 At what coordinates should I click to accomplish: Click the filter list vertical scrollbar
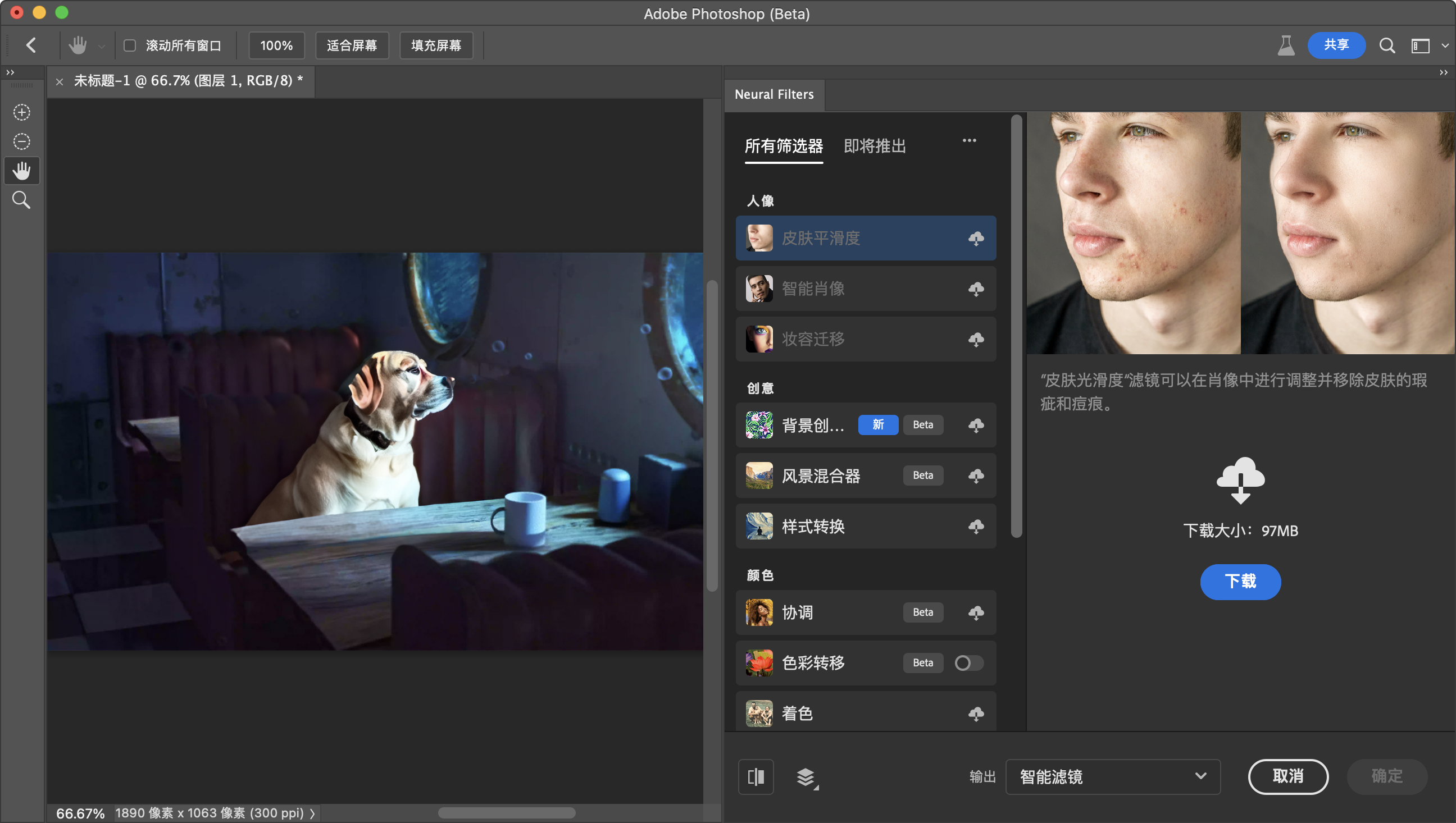1016,326
